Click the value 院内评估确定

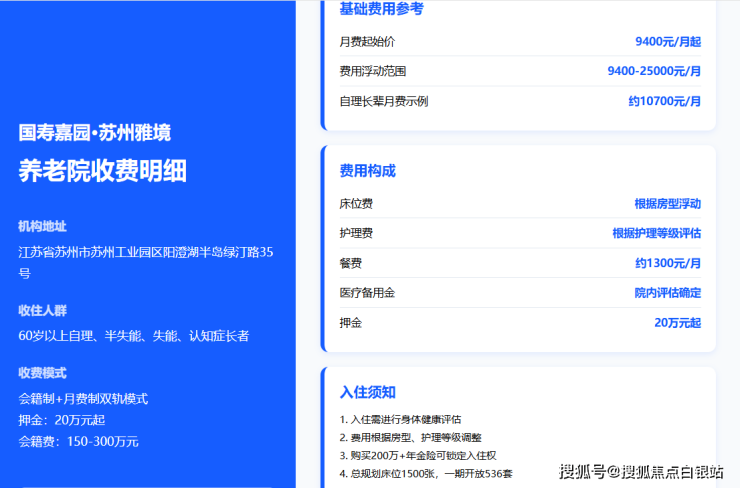tap(668, 293)
